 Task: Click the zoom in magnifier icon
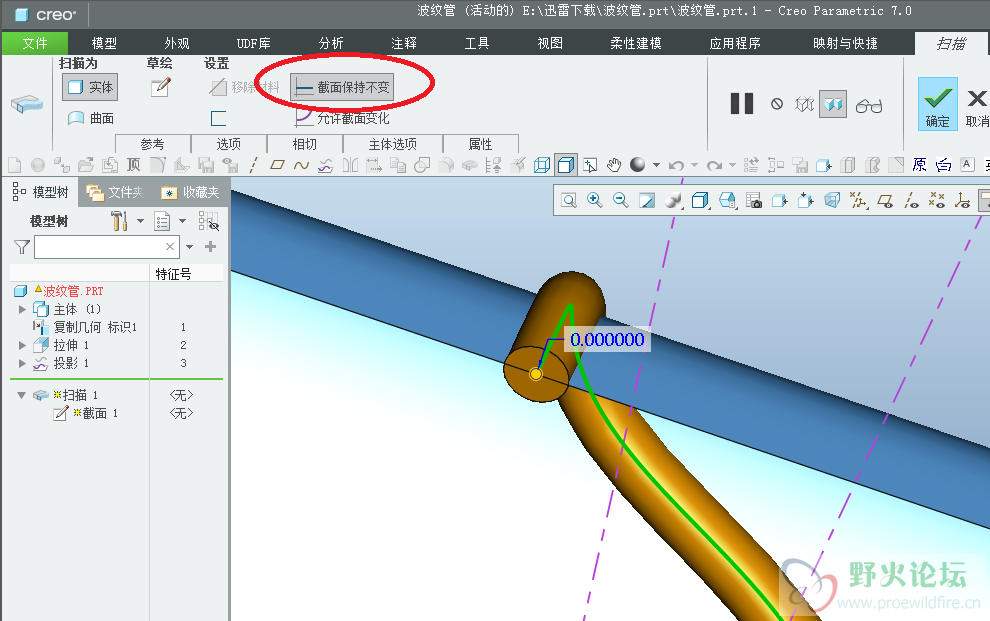pyautogui.click(x=595, y=201)
